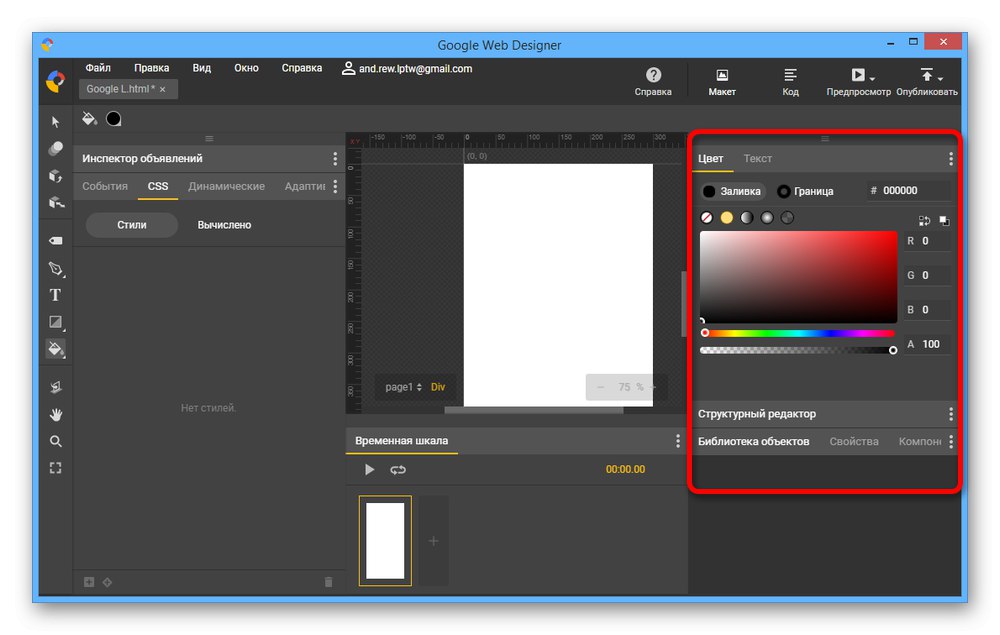1000x635 pixels.
Task: Select the Selection arrow tool
Action: [55, 122]
